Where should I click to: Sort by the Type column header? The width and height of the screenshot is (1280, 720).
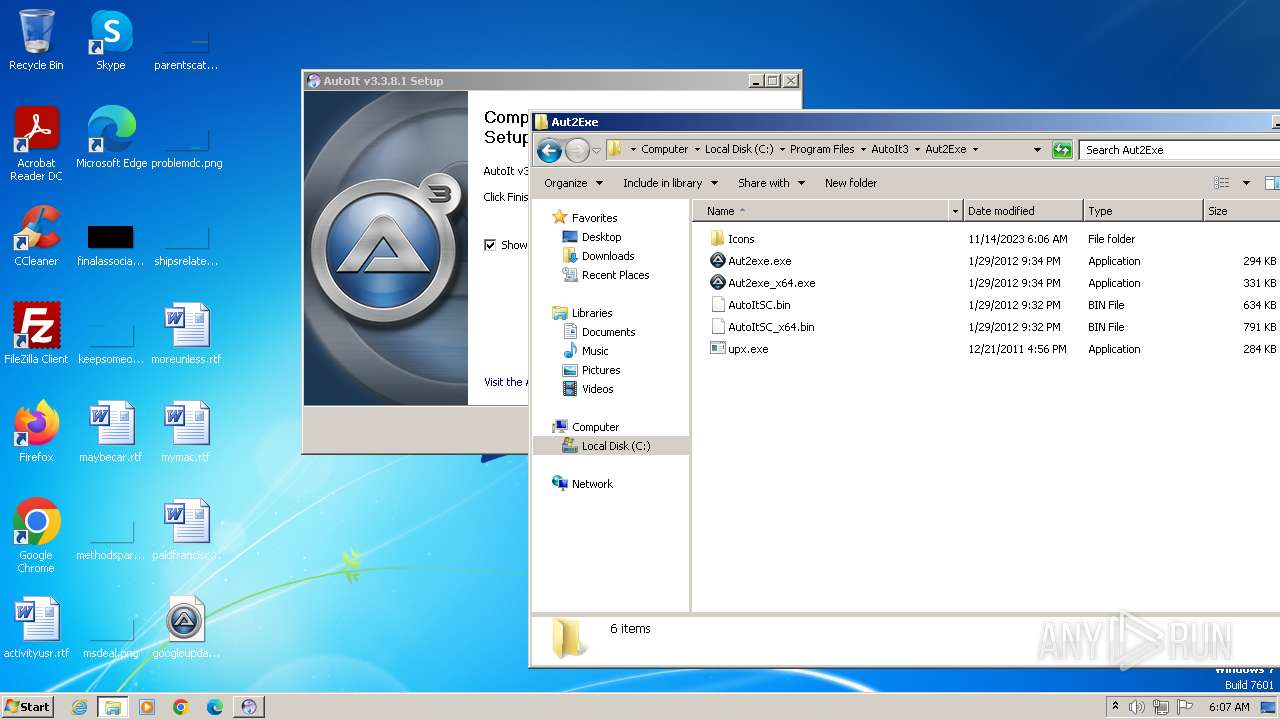1143,211
